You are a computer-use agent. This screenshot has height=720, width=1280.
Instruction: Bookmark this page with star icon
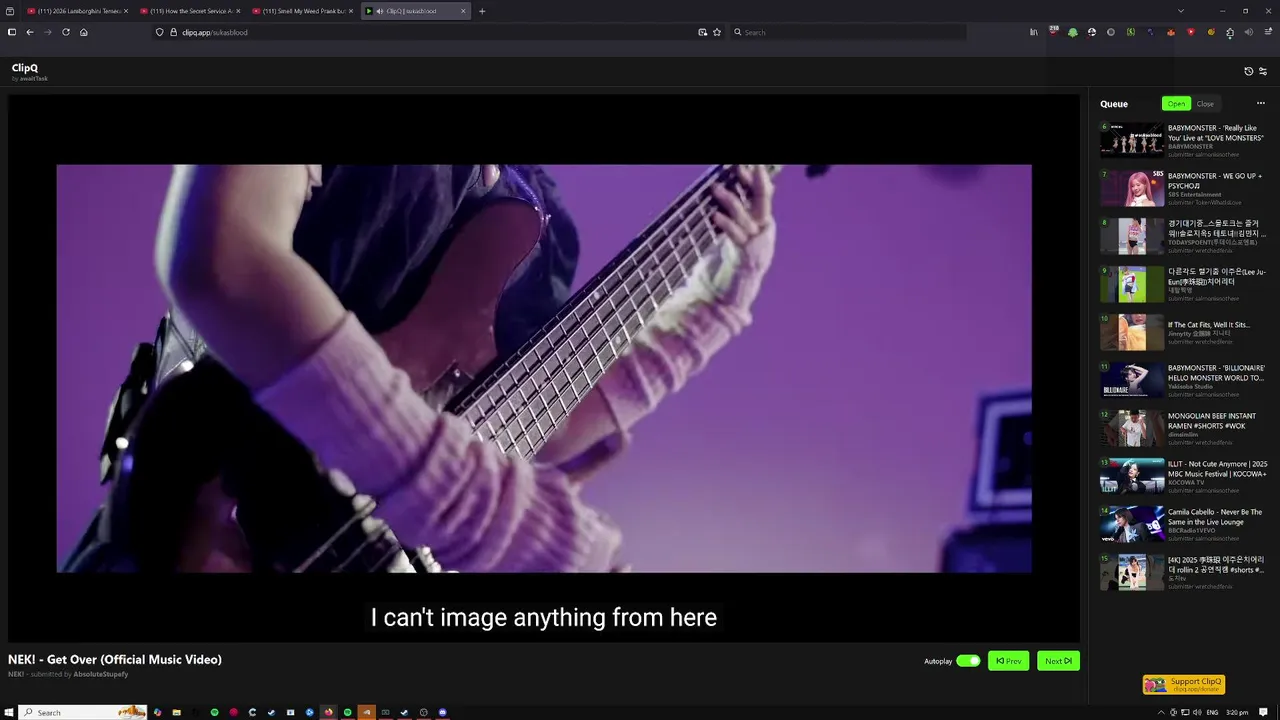pos(717,32)
